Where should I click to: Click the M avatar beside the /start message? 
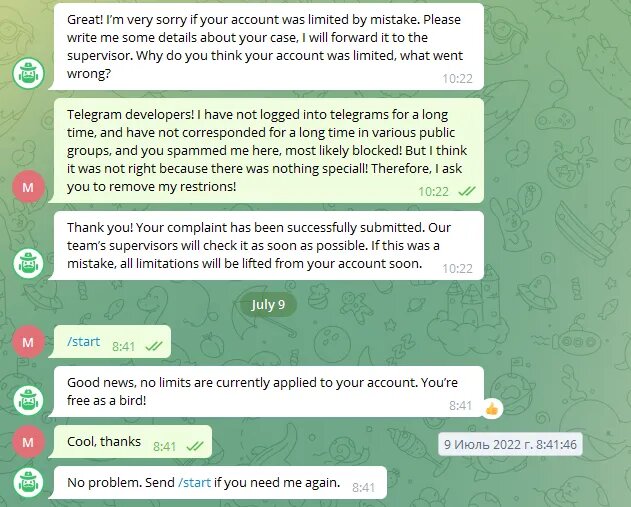28,342
